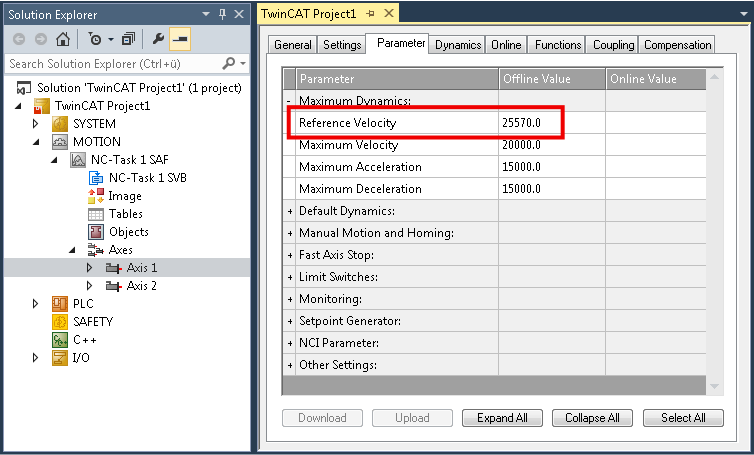The width and height of the screenshot is (754, 455).
Task: Click the parameter table scroll down arrow
Action: [715, 386]
